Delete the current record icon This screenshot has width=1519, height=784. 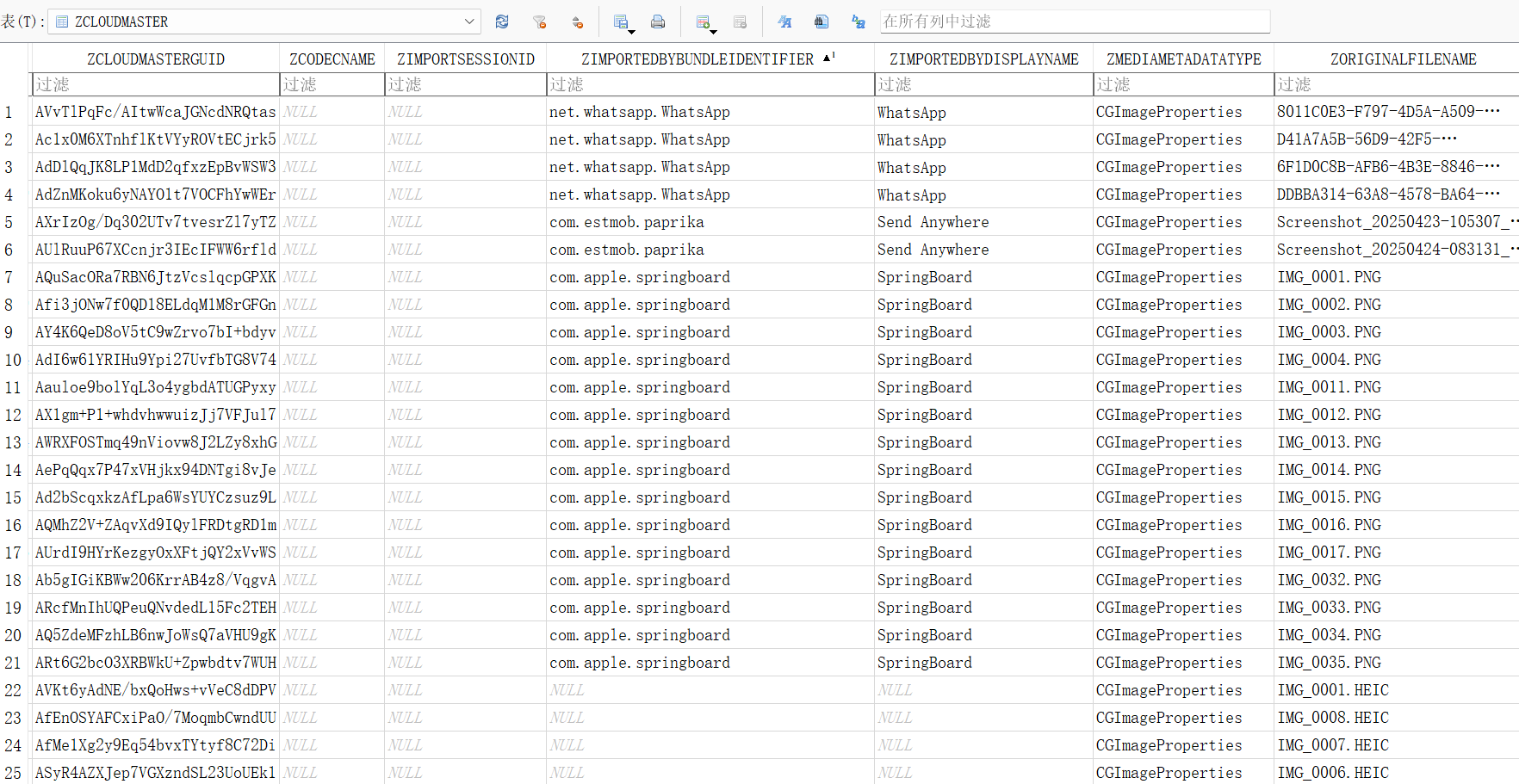(x=740, y=22)
